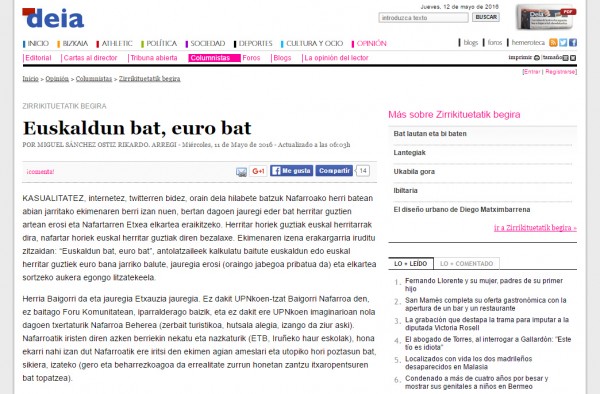Open the 'Lantegiak' article
This screenshot has height=394, width=600.
[409, 152]
